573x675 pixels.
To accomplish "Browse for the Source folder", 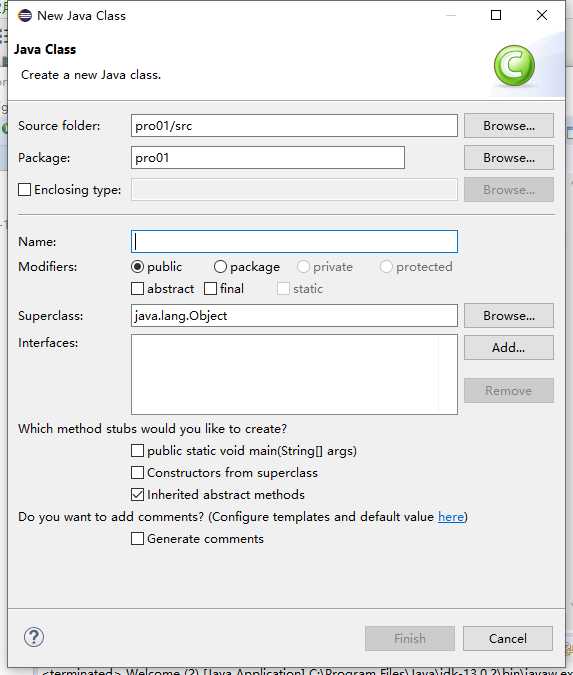I will 508,126.
